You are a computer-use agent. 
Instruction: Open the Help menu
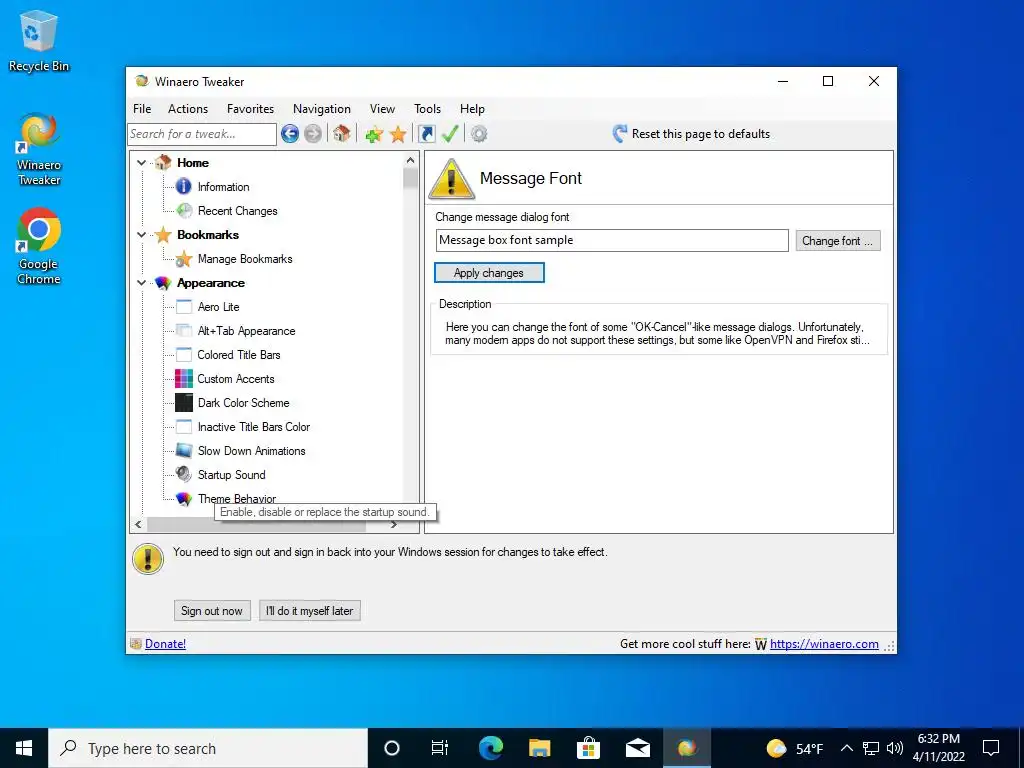pyautogui.click(x=472, y=109)
